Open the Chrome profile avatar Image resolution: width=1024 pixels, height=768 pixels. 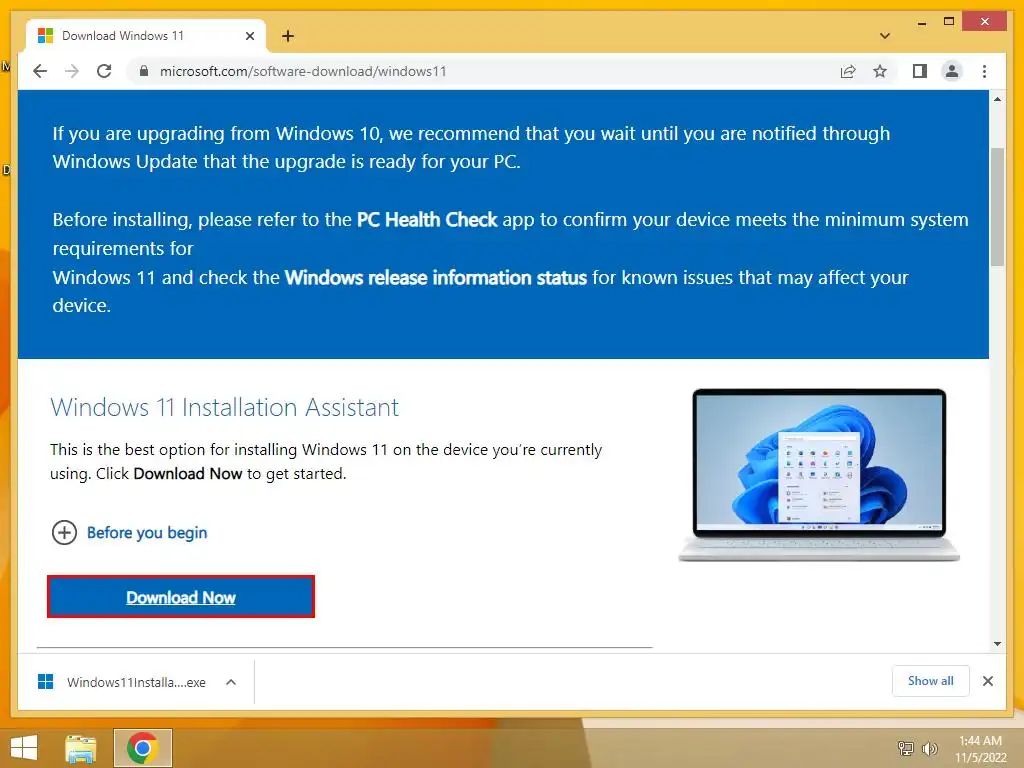click(952, 71)
